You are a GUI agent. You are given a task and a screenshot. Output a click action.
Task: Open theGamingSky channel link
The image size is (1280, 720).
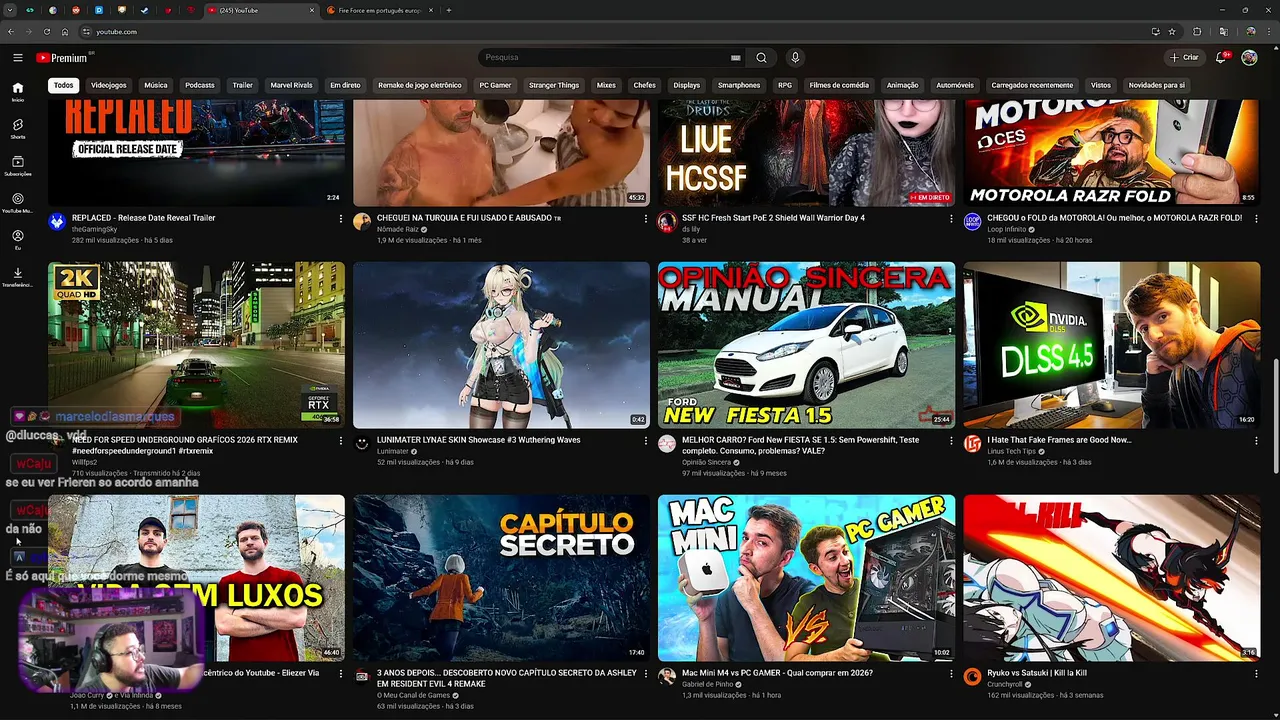pos(94,229)
